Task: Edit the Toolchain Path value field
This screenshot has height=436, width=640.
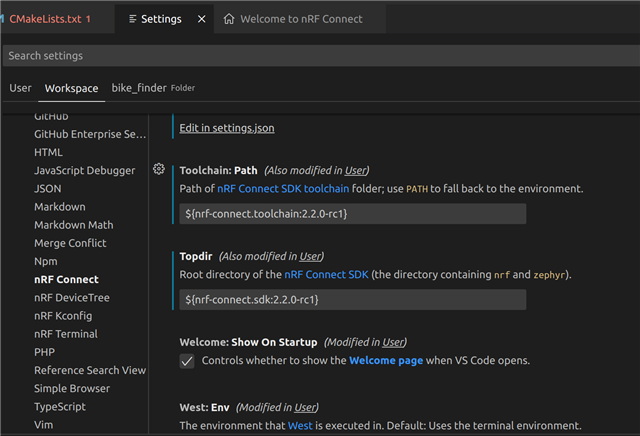Action: pos(353,214)
